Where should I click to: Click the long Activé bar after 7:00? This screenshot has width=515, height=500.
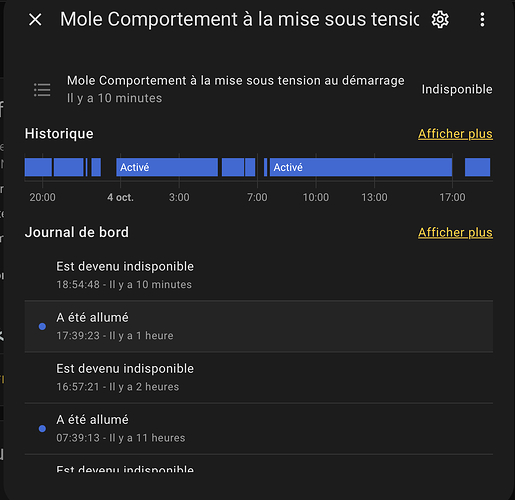coord(361,167)
